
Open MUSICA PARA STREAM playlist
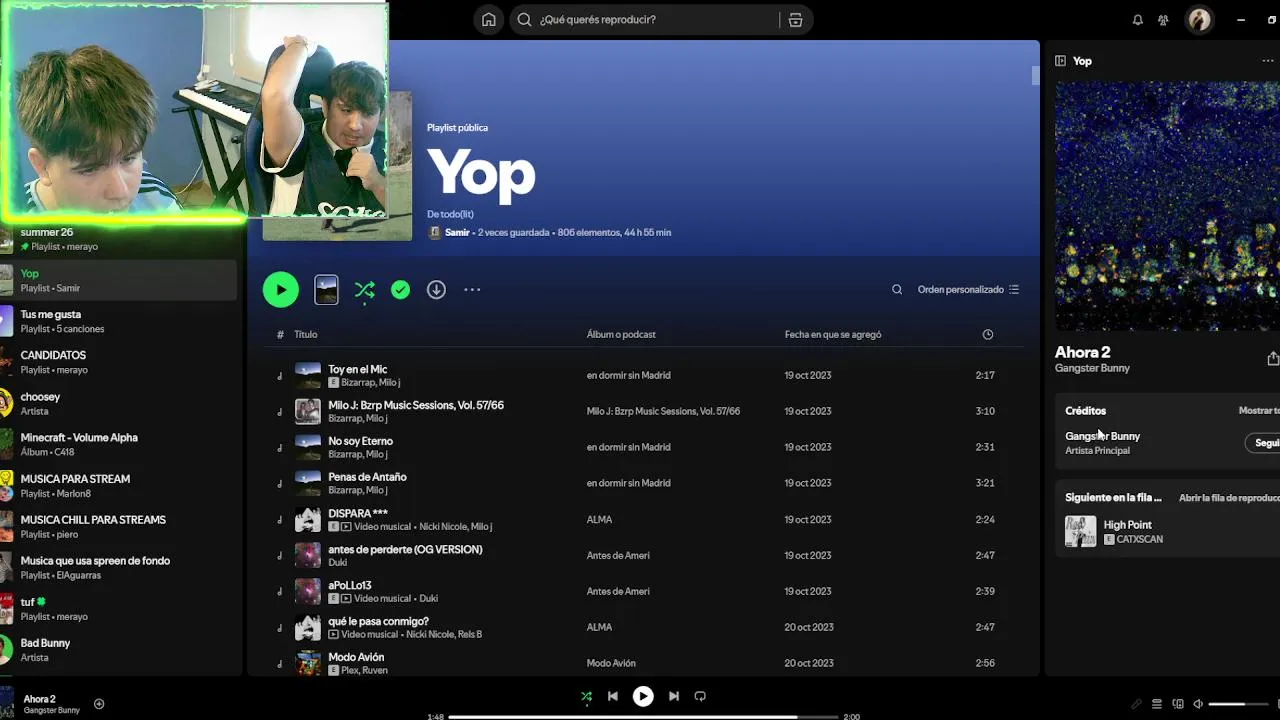pyautogui.click(x=120, y=485)
